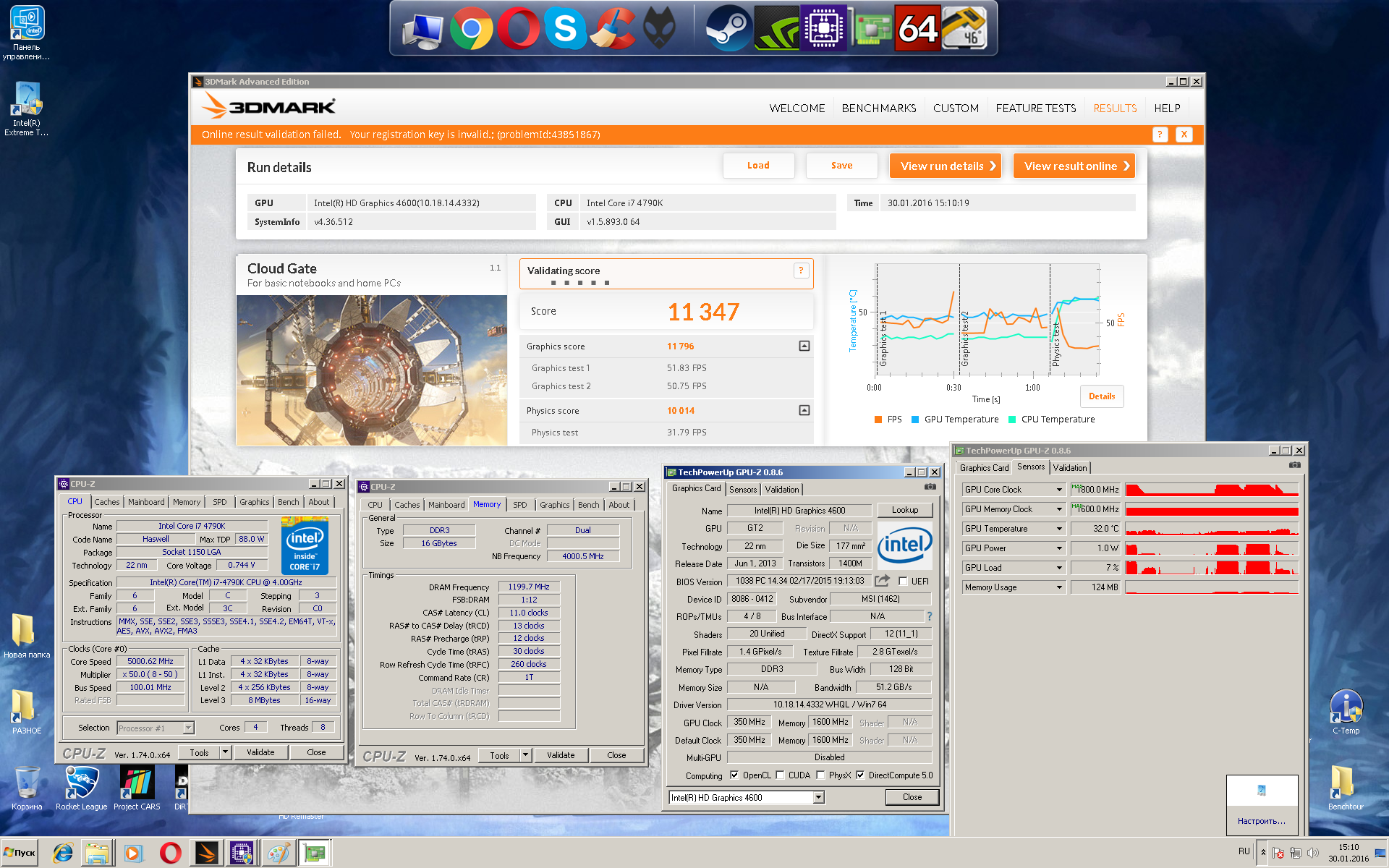Click Lookup button in GPU-Z
The image size is (1389, 868).
905,510
